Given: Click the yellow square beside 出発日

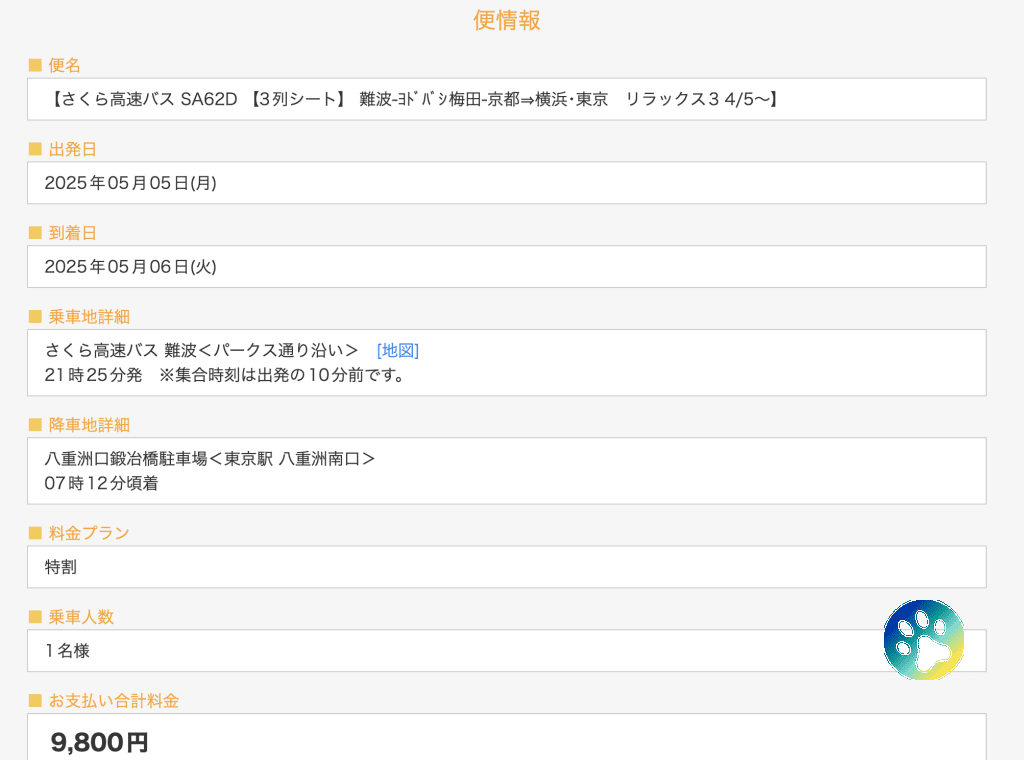Looking at the screenshot, I should coord(35,149).
